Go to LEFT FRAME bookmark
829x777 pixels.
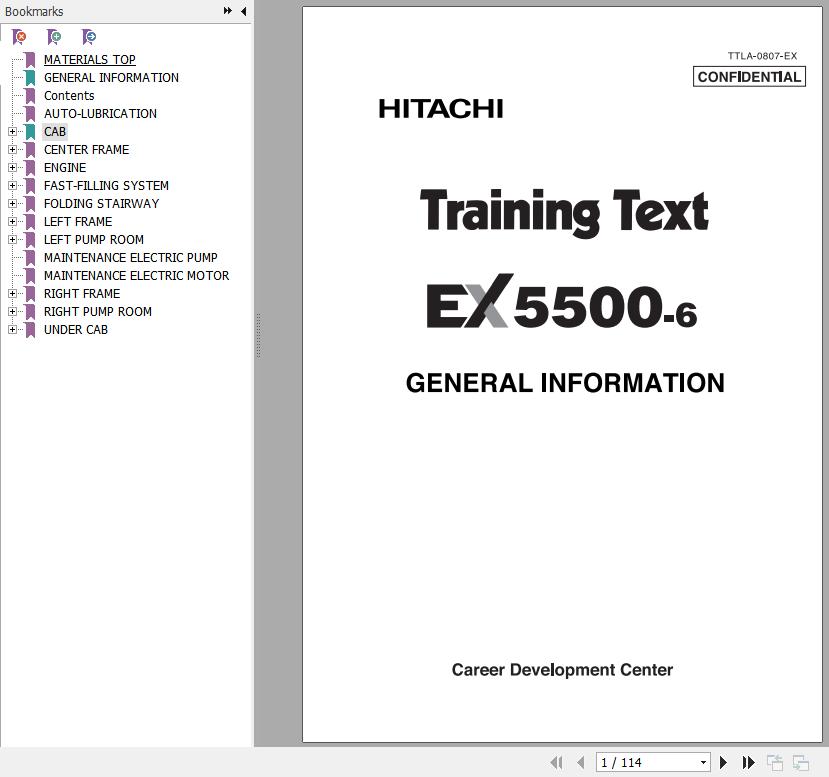(78, 221)
